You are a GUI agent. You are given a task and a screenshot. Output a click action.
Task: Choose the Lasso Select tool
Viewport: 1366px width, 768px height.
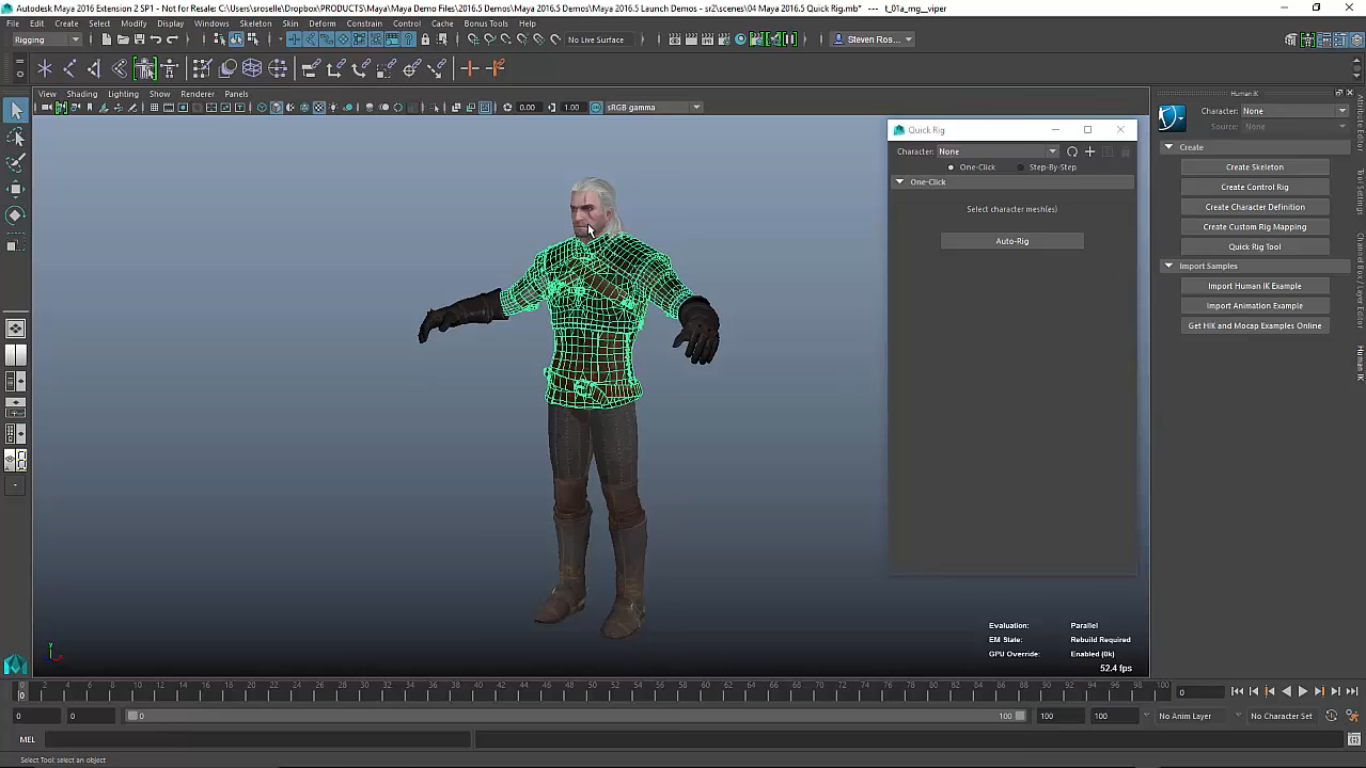[16, 137]
